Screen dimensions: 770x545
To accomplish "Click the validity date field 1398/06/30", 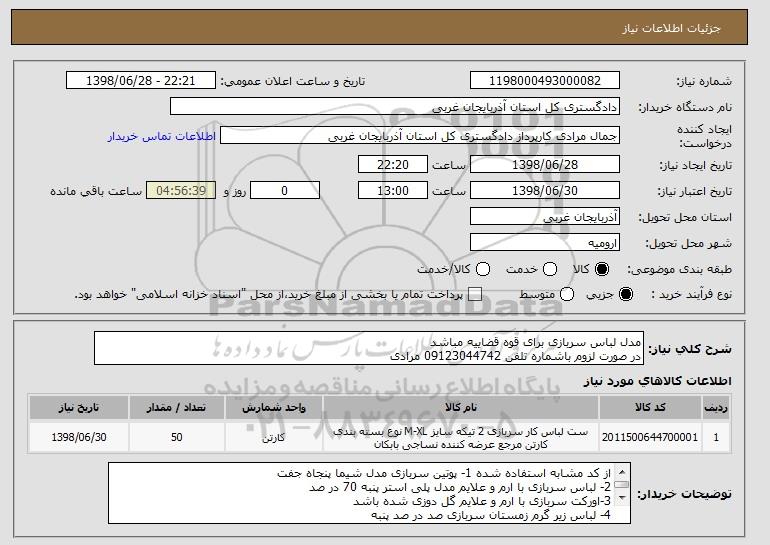I will click(x=545, y=191).
